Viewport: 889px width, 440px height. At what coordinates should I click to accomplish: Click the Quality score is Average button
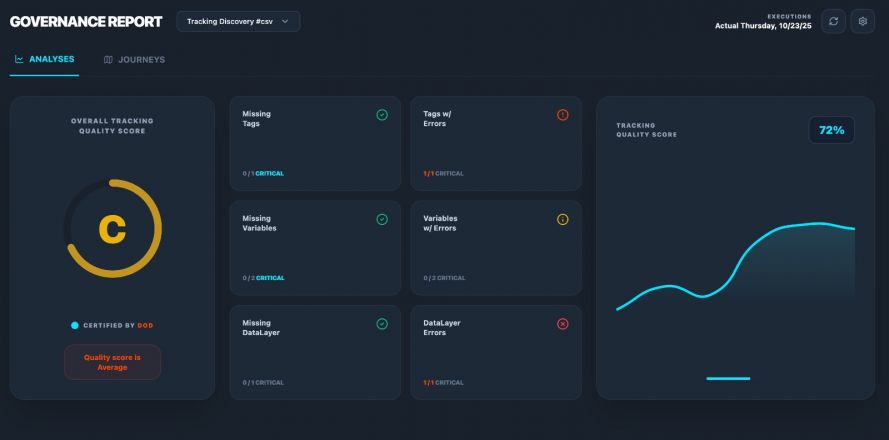point(112,362)
